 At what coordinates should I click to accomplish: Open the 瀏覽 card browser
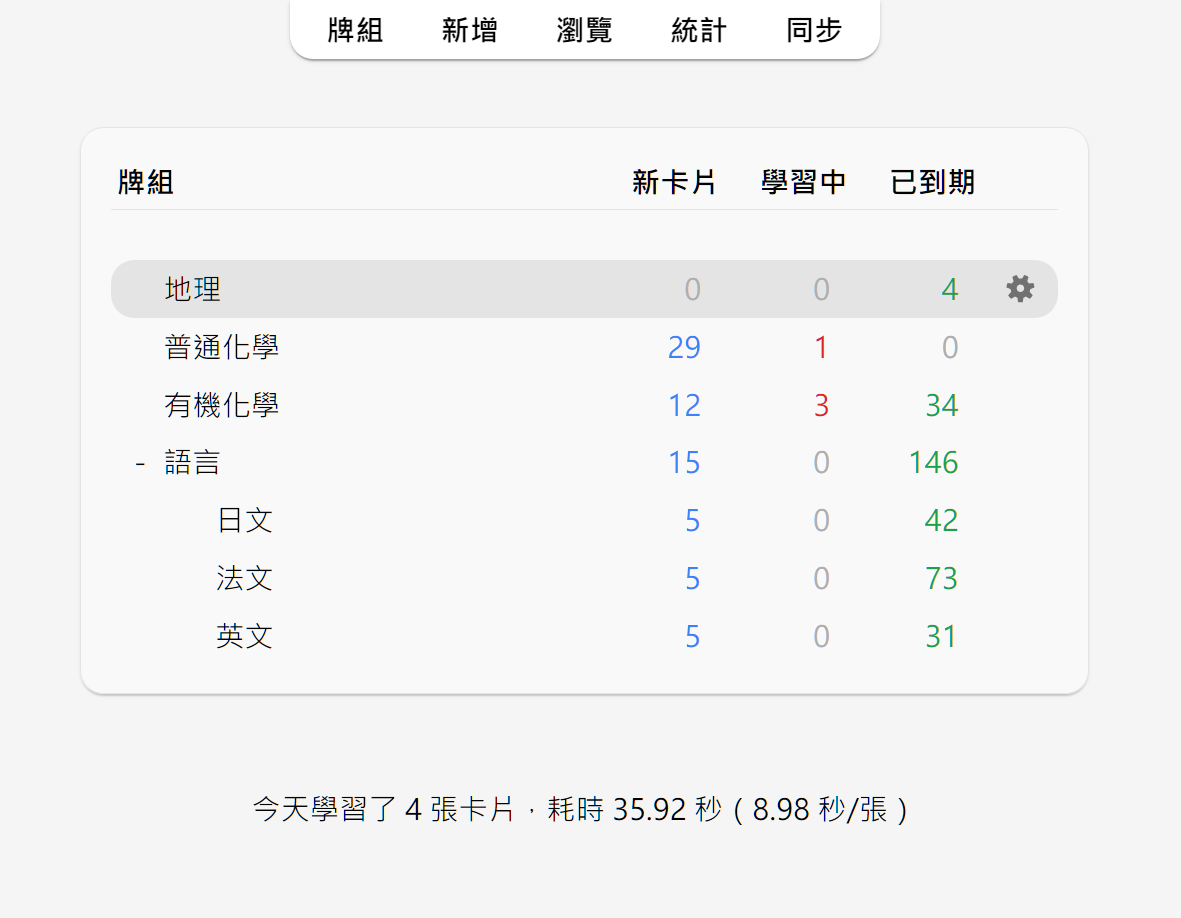[x=583, y=31]
